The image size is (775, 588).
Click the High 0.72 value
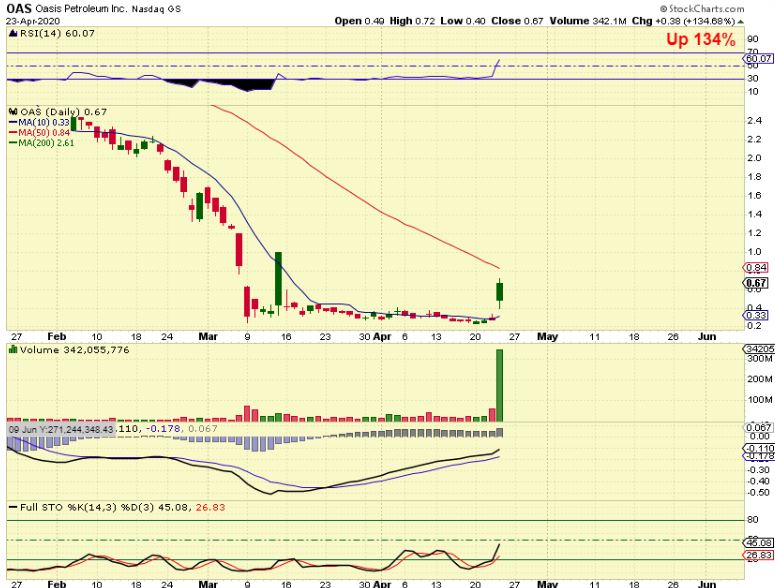(412, 21)
